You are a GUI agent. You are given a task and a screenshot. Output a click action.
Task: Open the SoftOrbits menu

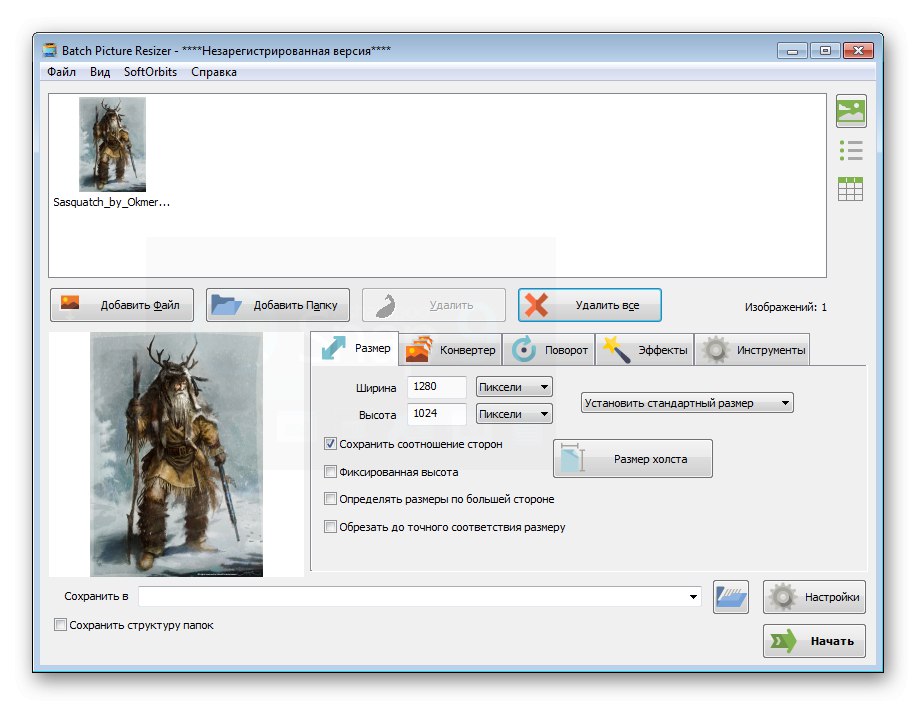pyautogui.click(x=150, y=72)
